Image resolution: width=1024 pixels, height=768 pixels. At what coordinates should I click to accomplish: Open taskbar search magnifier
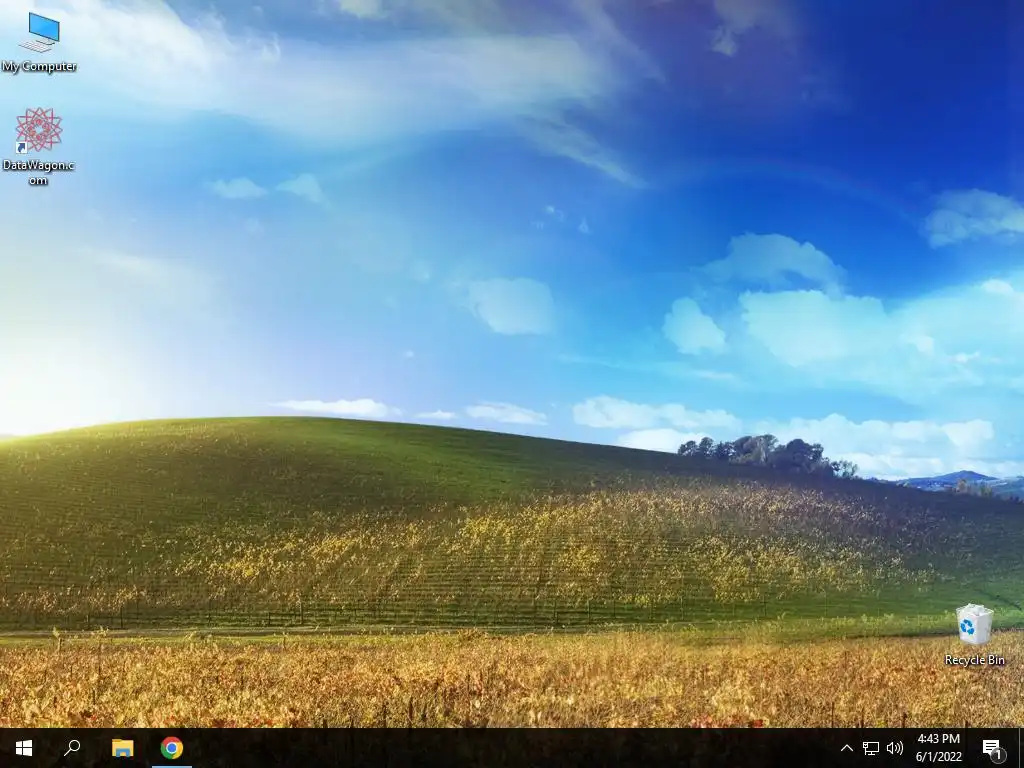pos(72,748)
